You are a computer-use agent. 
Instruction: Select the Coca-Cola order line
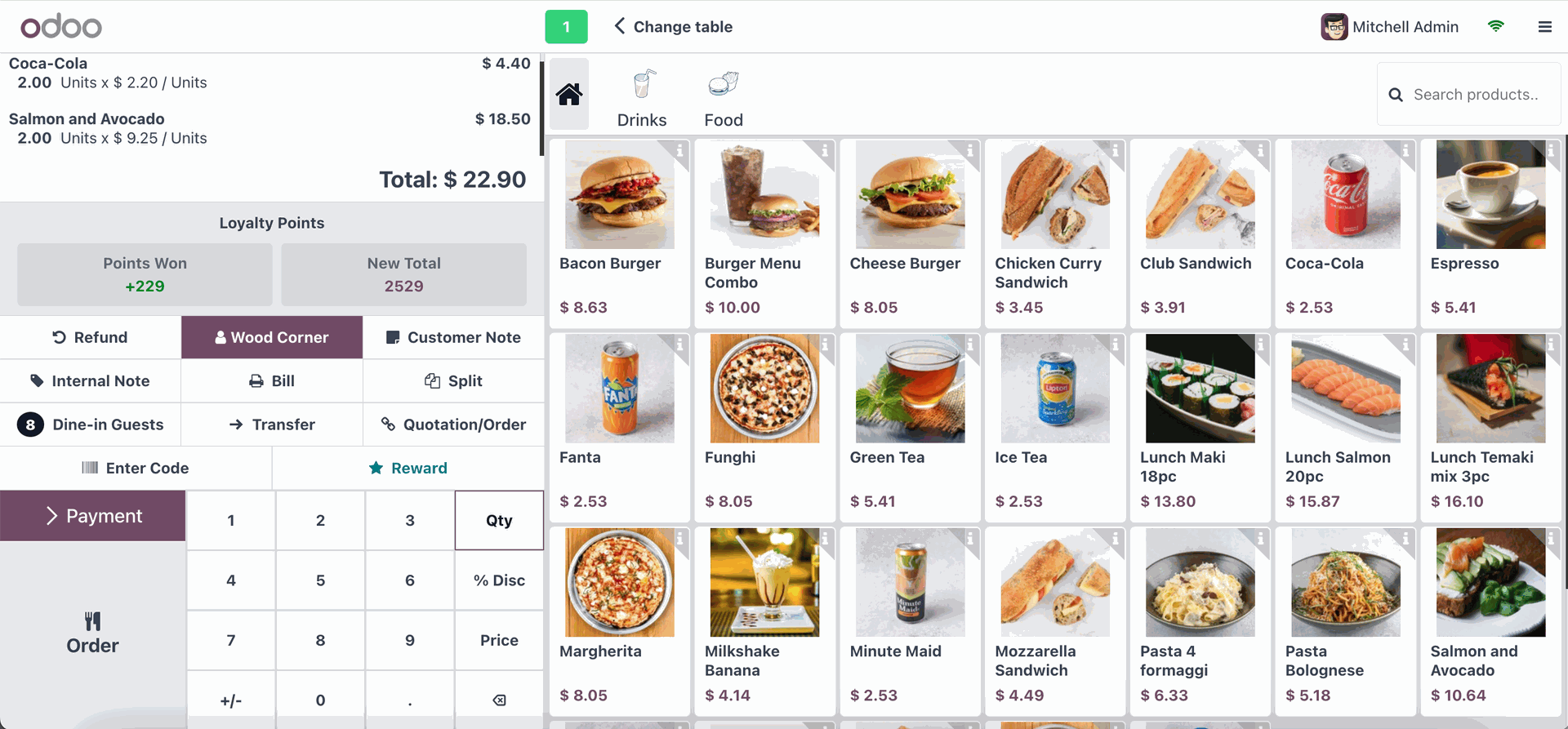(x=269, y=73)
